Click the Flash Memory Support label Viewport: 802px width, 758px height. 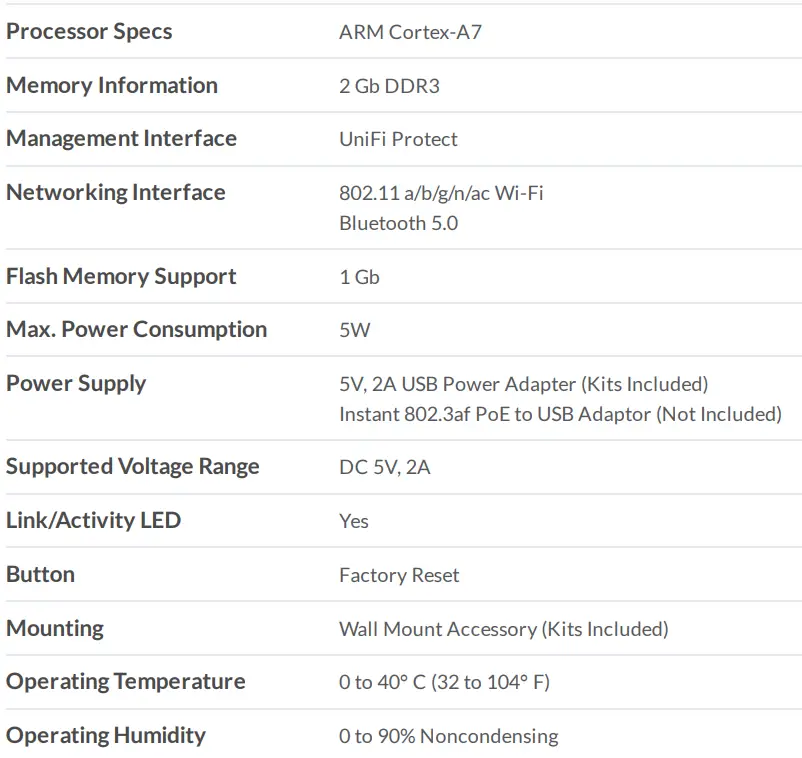pos(121,276)
